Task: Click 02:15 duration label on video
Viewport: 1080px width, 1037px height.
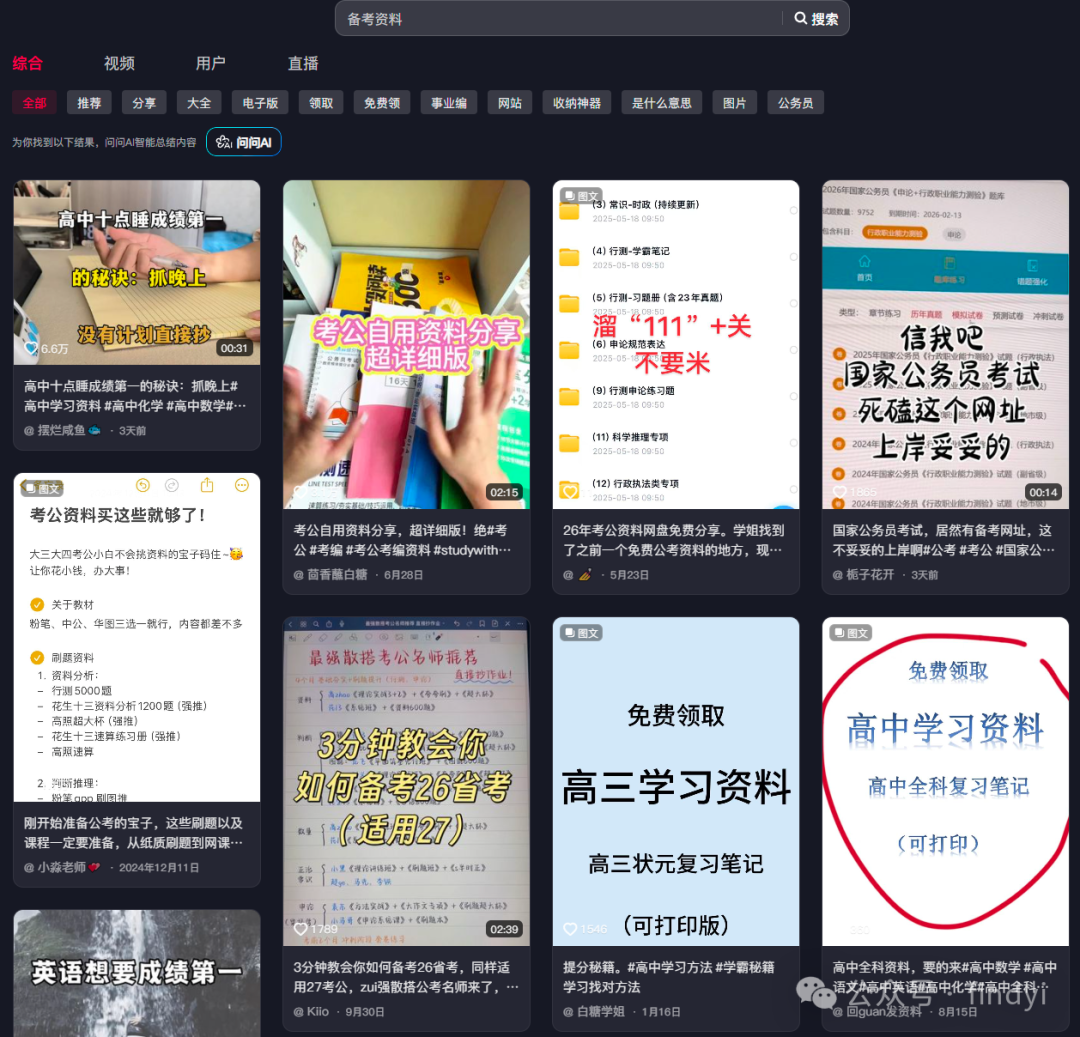Action: point(504,492)
